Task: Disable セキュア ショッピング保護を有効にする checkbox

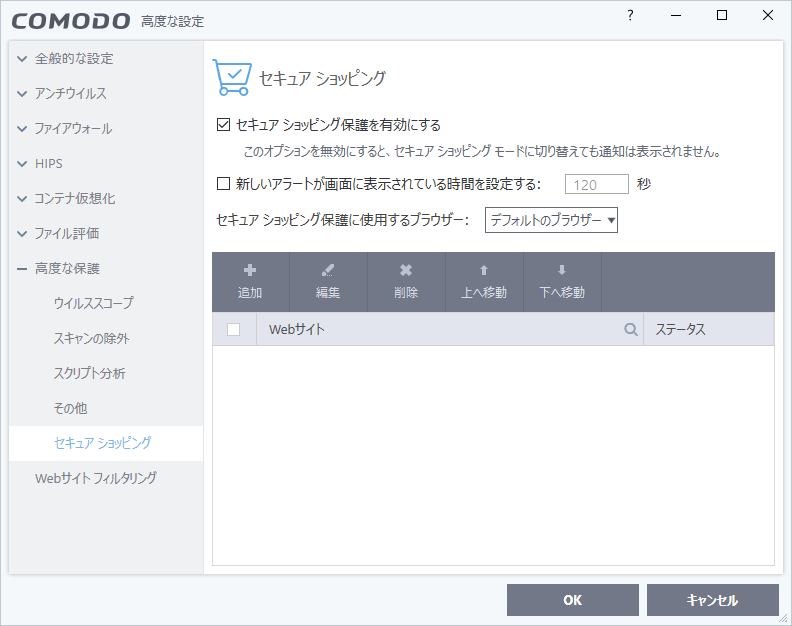Action: pos(224,126)
